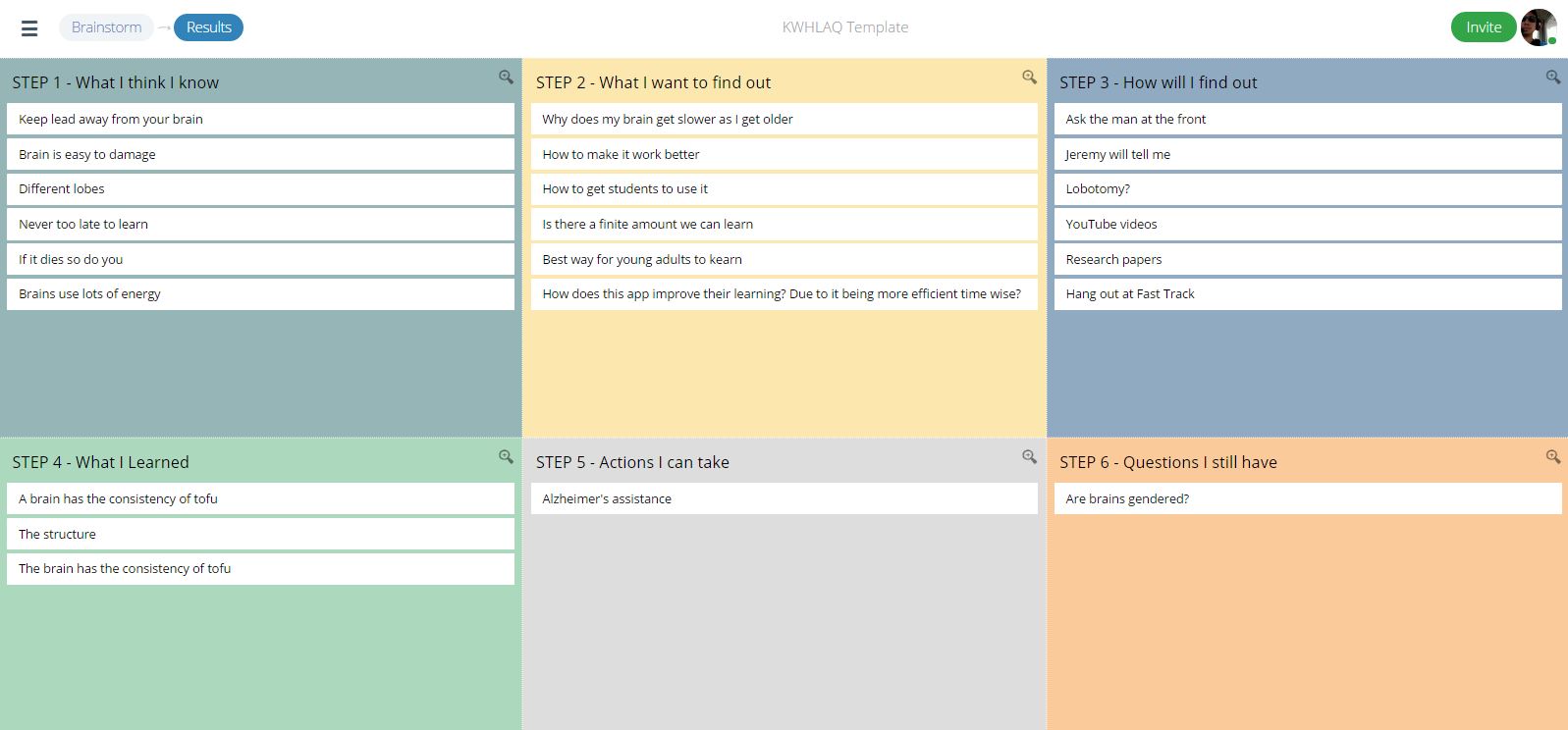
Task: Switch to the Results tab
Action: tap(209, 27)
